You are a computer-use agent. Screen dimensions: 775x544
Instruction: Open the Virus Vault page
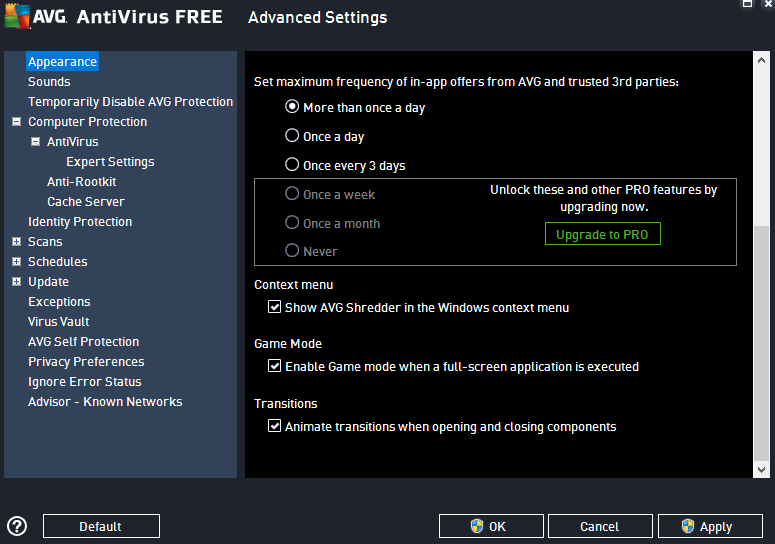[58, 322]
